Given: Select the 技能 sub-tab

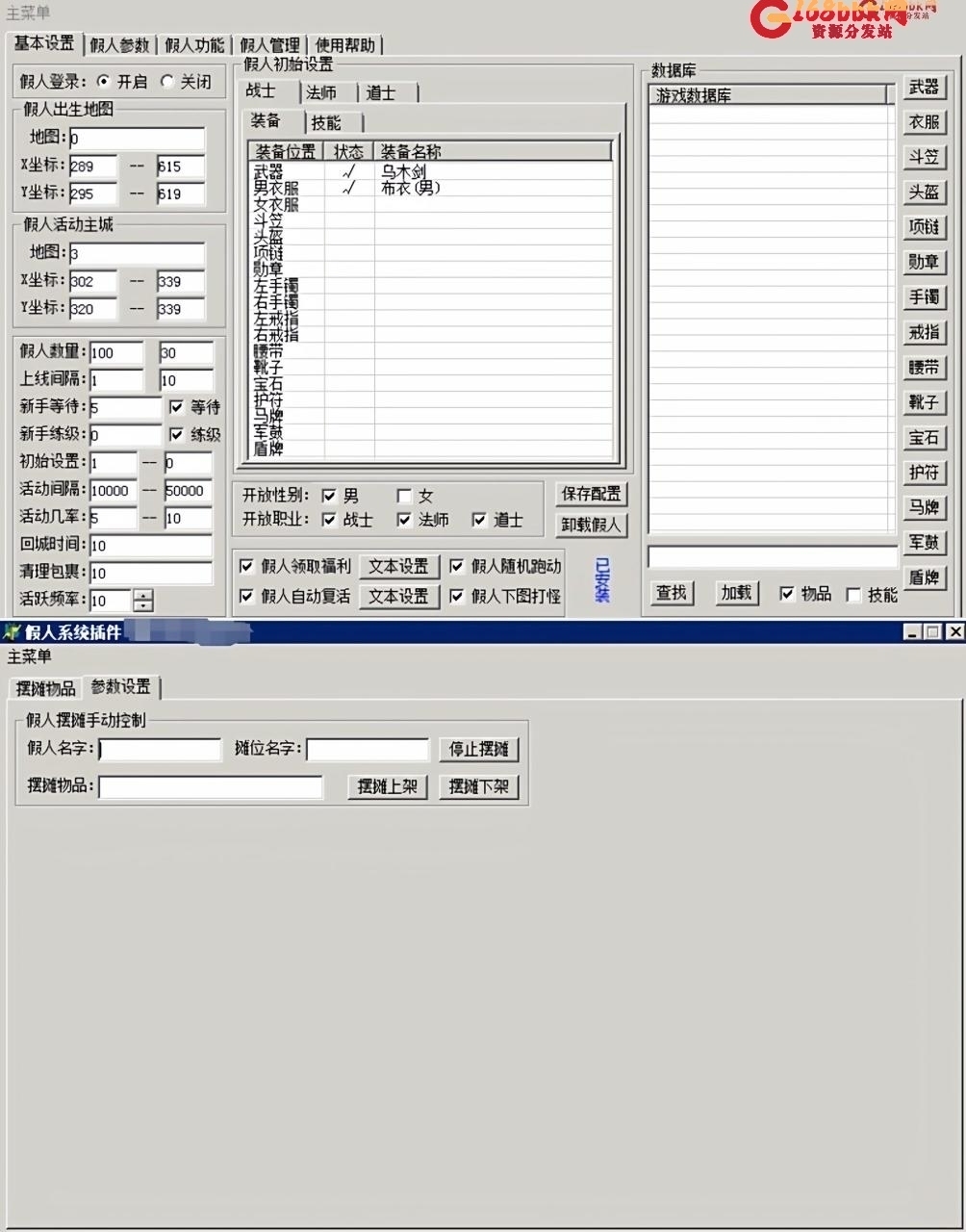Looking at the screenshot, I should pyautogui.click(x=326, y=122).
